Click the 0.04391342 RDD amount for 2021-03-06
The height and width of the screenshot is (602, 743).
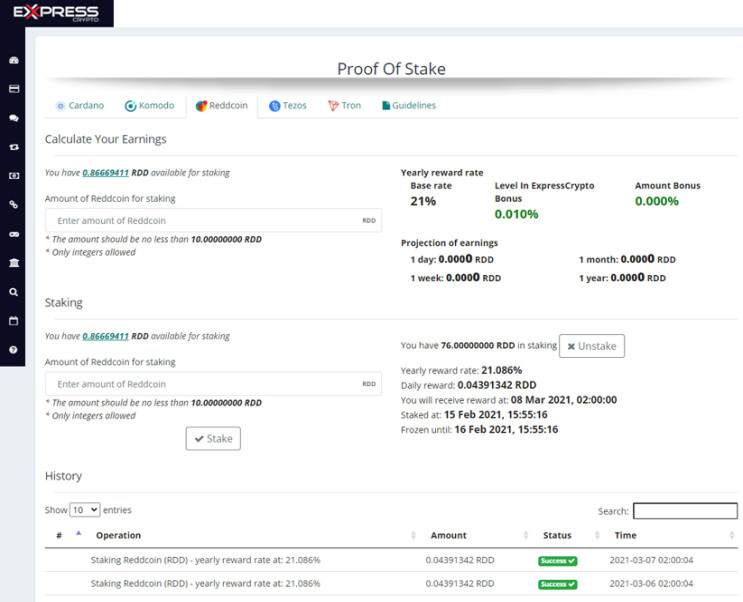[460, 584]
